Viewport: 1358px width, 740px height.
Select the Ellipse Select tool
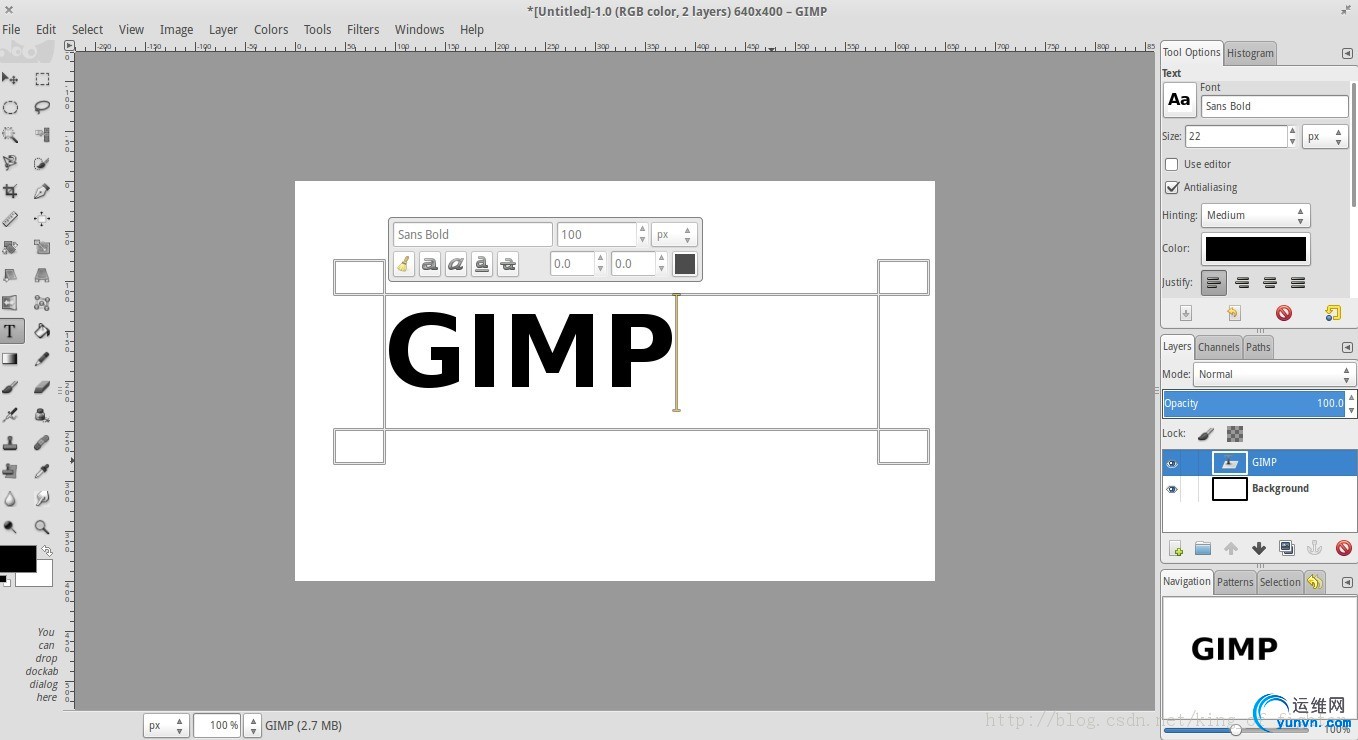click(x=10, y=107)
